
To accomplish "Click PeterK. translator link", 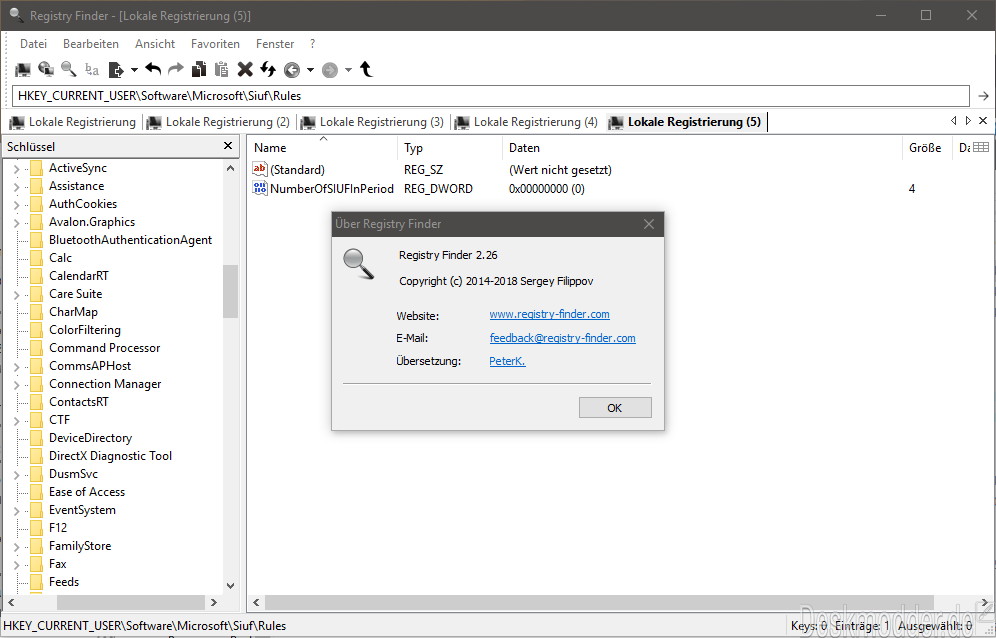I will pos(507,361).
